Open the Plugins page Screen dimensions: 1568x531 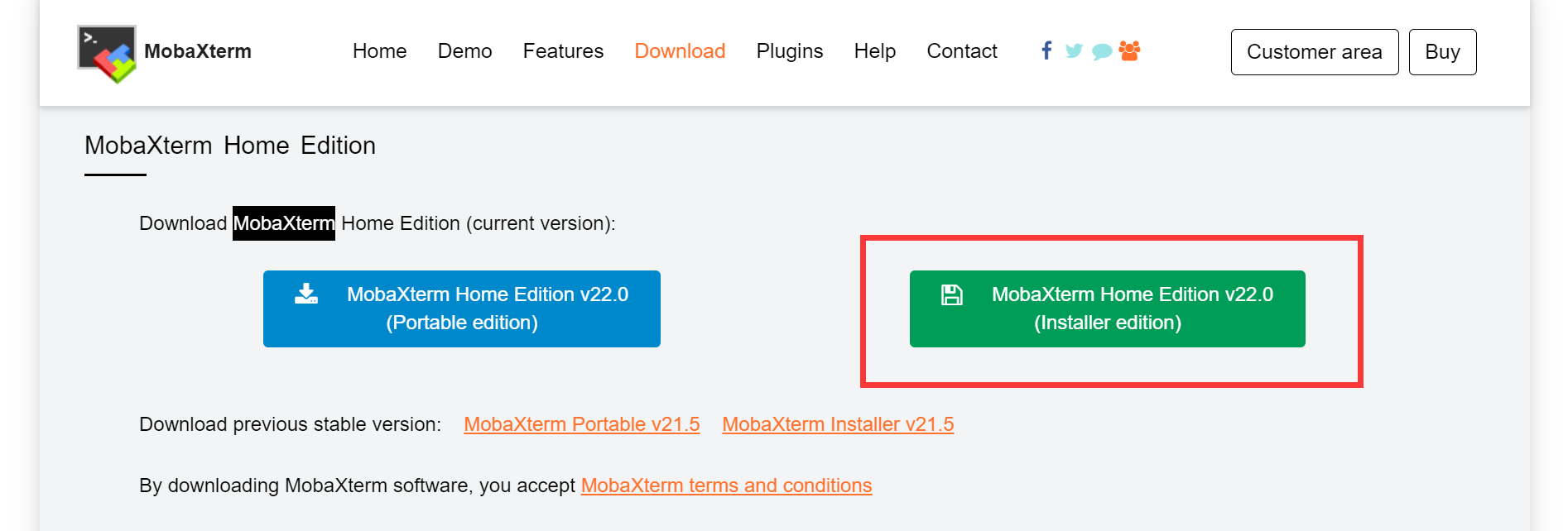pos(789,51)
